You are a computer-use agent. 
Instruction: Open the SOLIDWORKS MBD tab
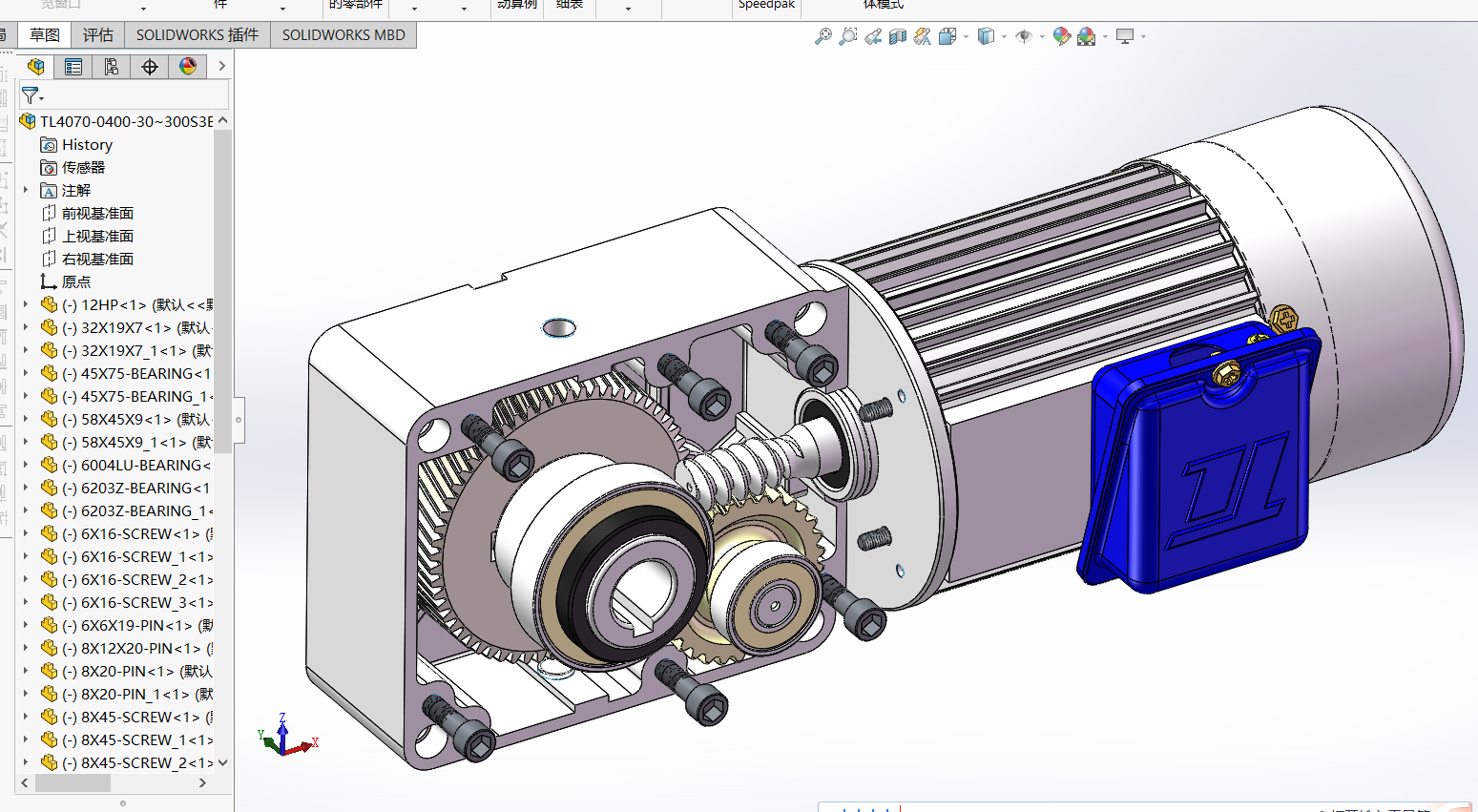343,35
